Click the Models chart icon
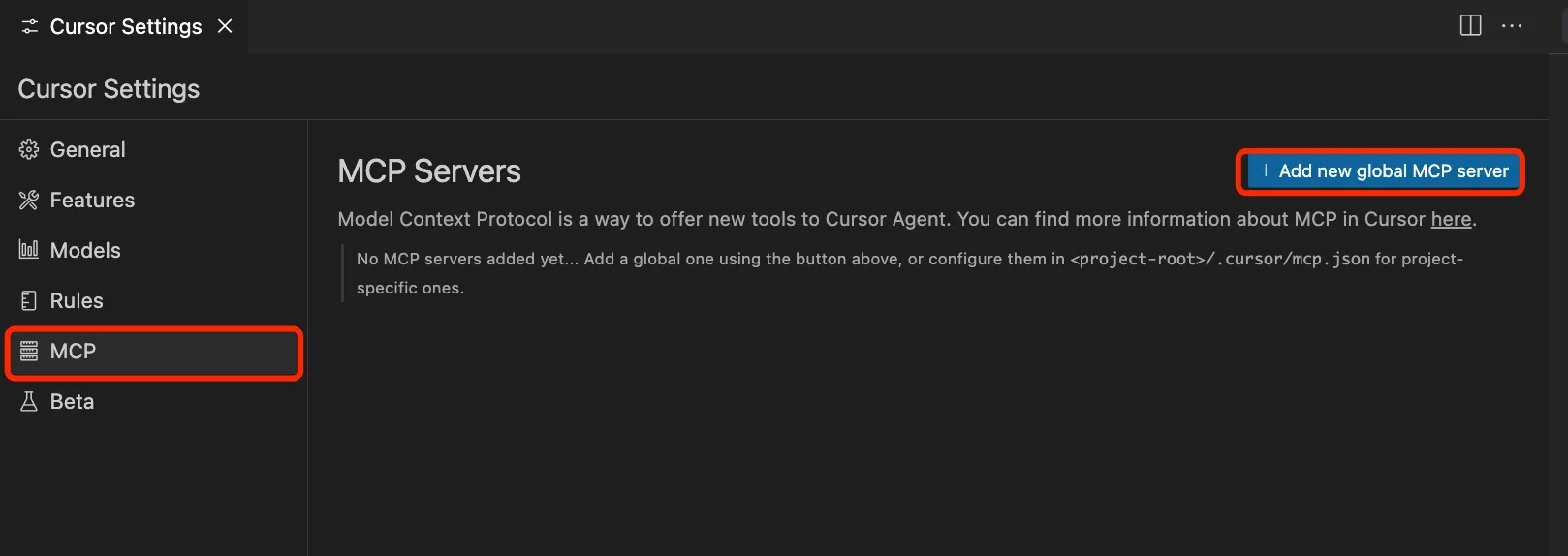 coord(29,251)
